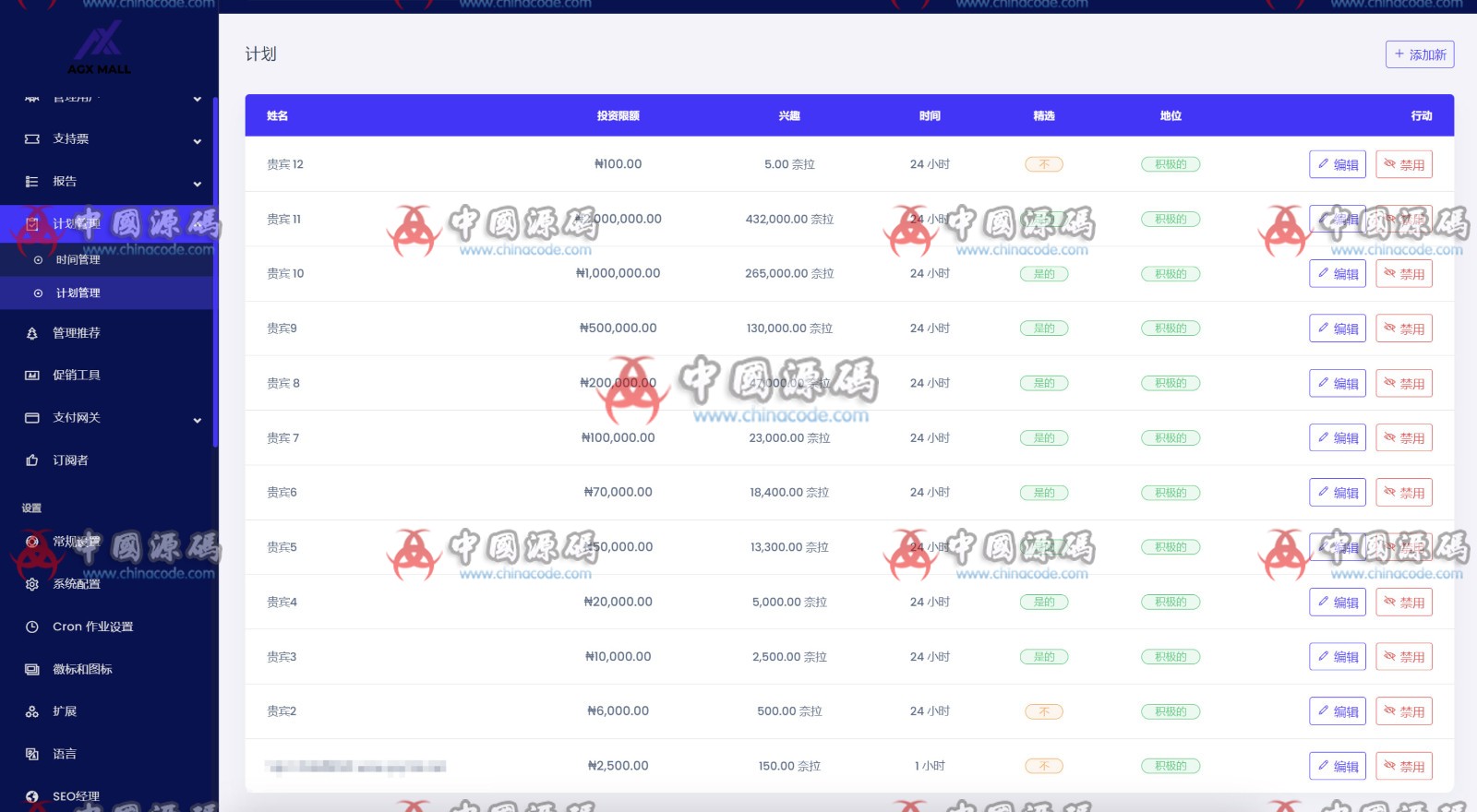Disable the ₦2,500.00 plan row
Image resolution: width=1477 pixels, height=812 pixels.
point(1403,766)
